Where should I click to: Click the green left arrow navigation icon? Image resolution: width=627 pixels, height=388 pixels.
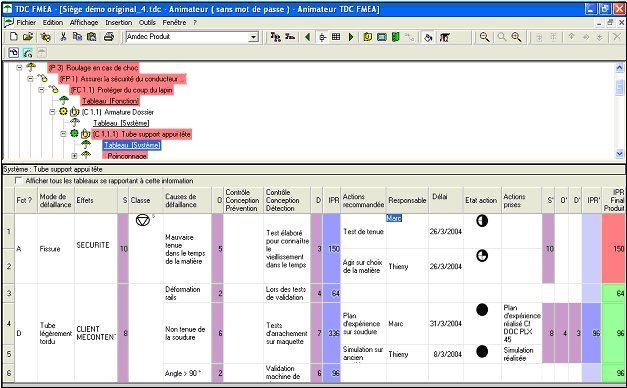[x=308, y=37]
